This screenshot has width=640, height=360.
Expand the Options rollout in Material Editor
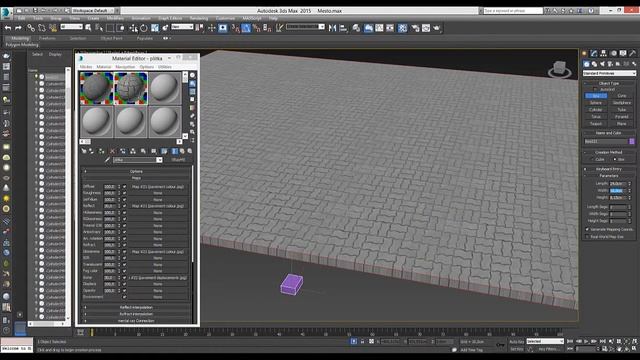coord(136,171)
